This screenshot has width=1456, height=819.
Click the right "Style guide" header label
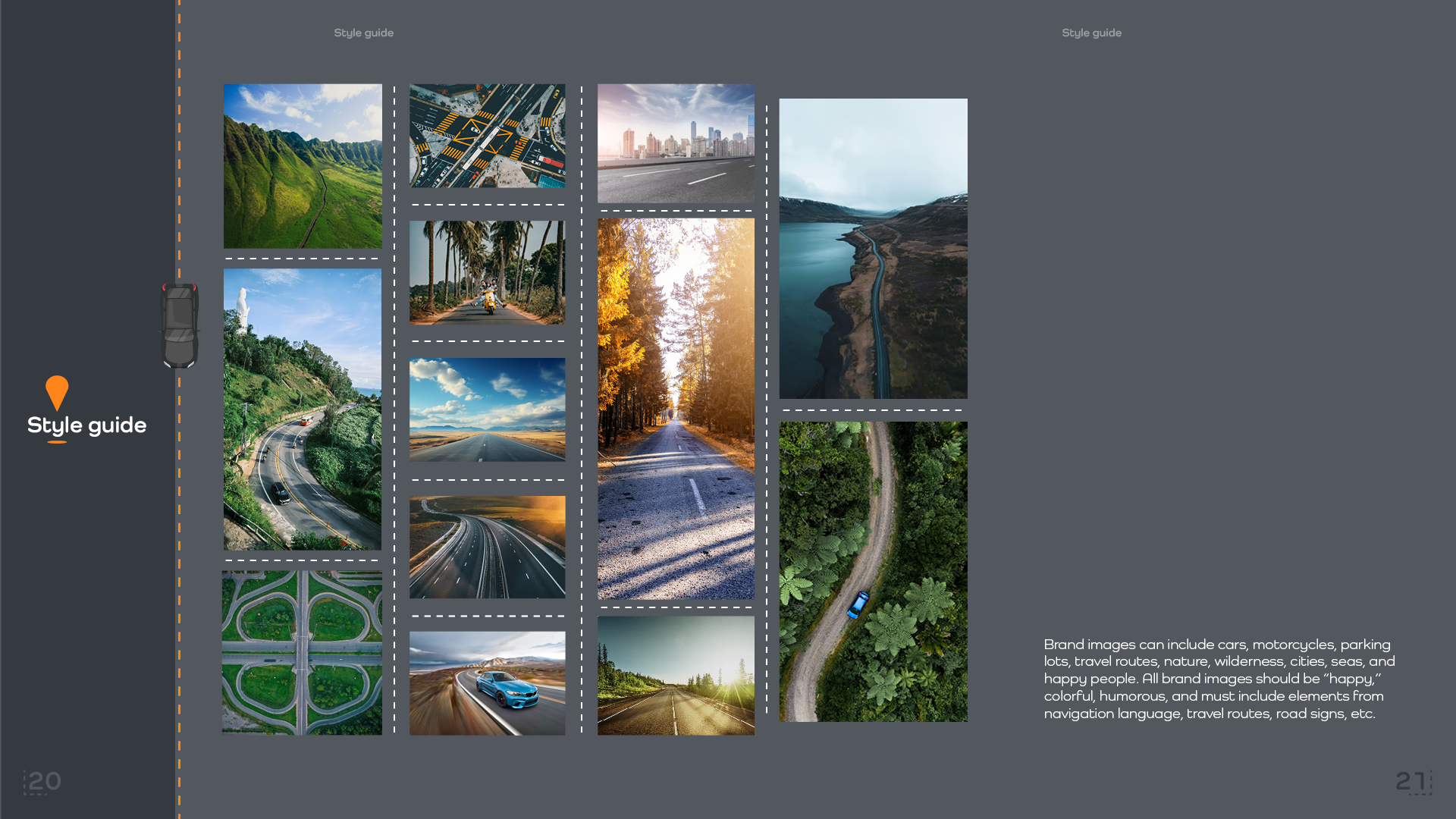click(1091, 33)
